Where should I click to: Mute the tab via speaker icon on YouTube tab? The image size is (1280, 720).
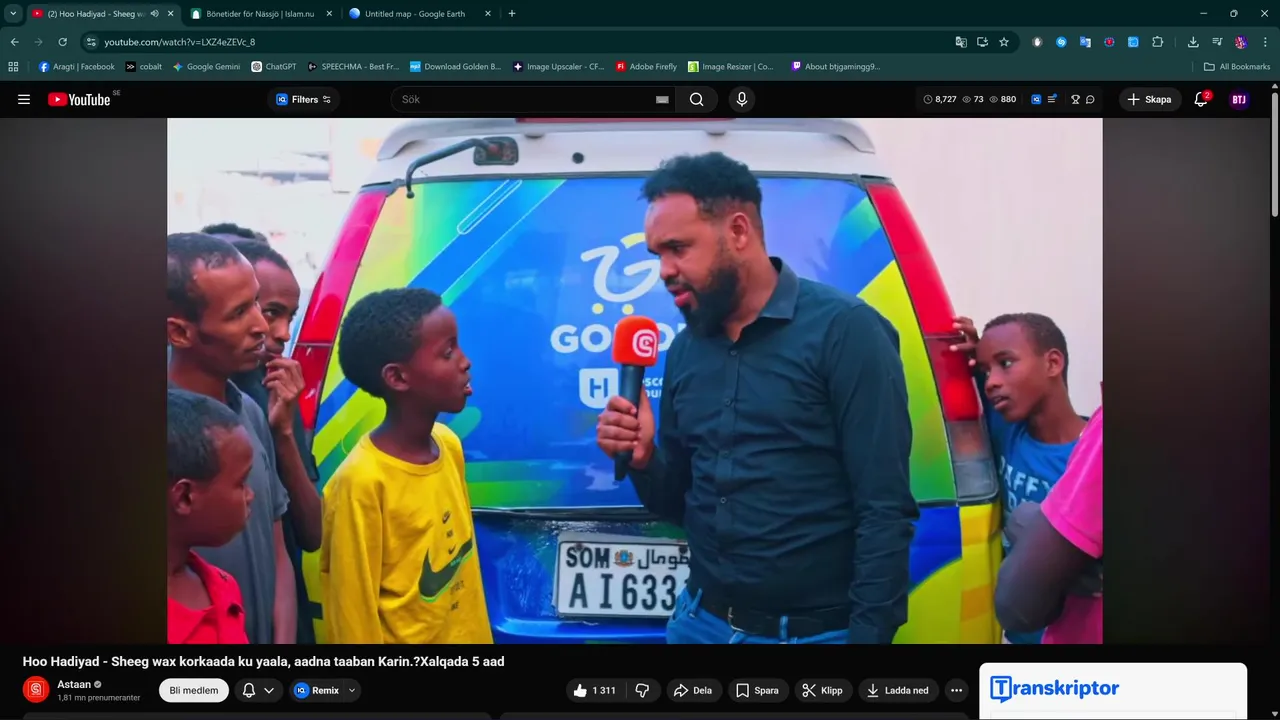coord(154,14)
